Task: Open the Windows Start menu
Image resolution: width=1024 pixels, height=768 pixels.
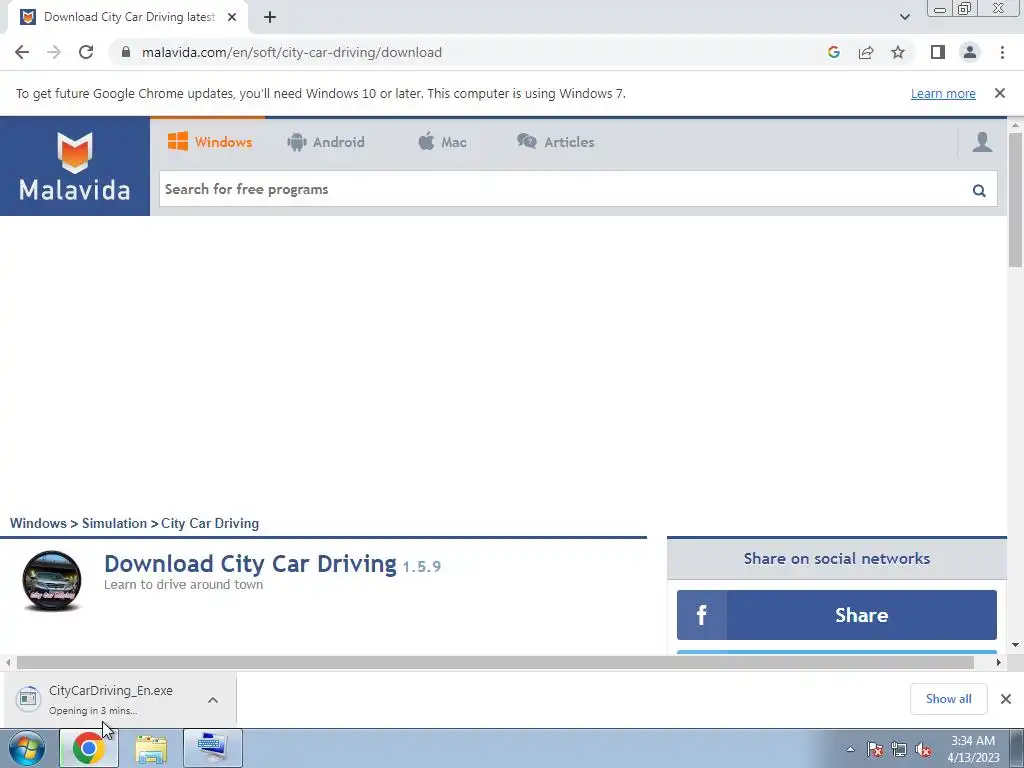Action: click(27, 748)
